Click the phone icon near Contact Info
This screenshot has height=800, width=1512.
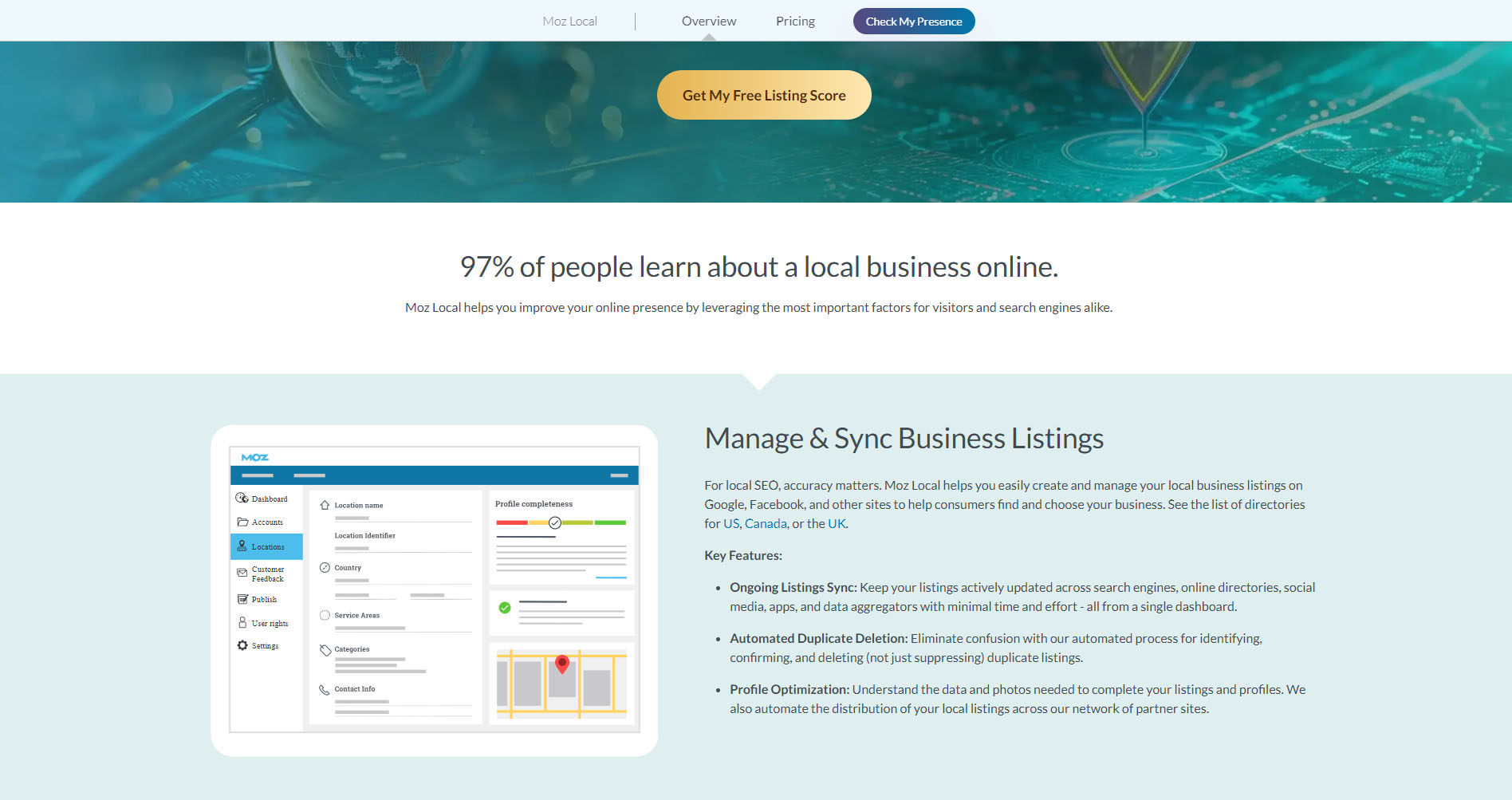coord(325,688)
